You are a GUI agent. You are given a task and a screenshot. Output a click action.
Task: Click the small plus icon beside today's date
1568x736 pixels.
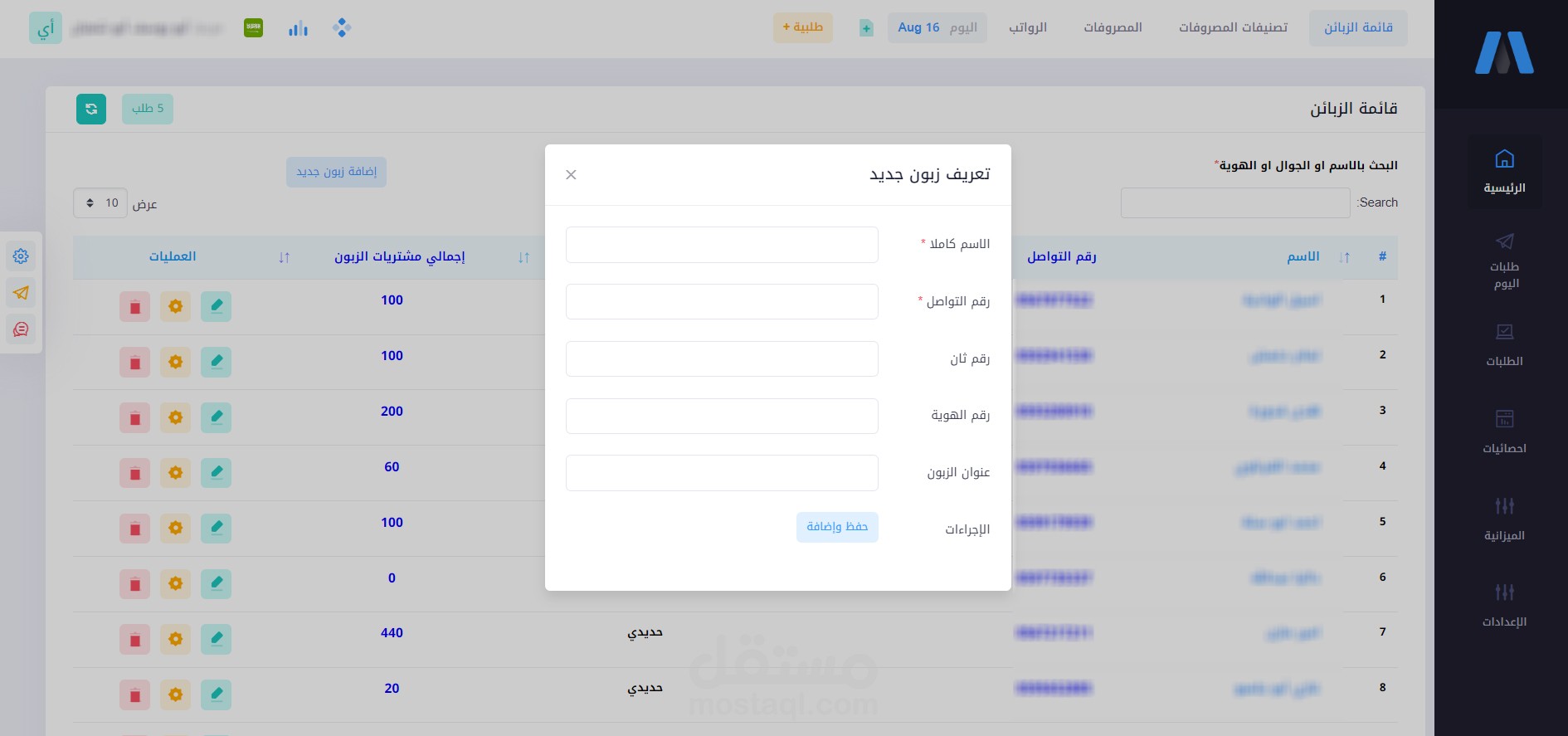[x=866, y=28]
